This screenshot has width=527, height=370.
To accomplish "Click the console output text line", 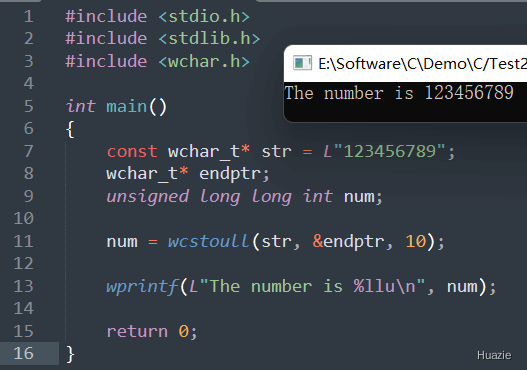I will click(x=399, y=93).
